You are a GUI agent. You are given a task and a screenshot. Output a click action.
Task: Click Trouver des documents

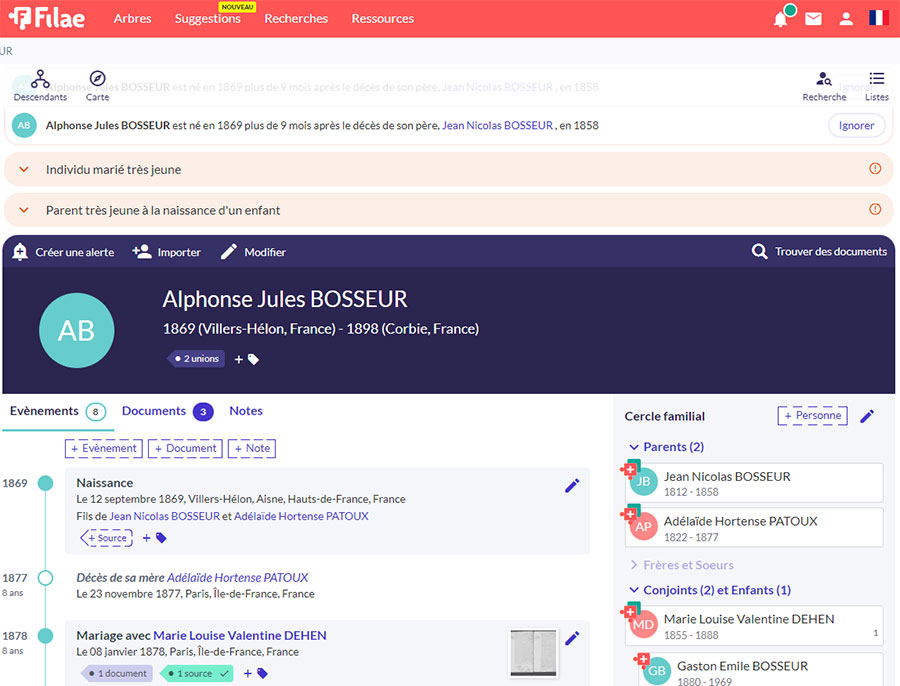[819, 252]
